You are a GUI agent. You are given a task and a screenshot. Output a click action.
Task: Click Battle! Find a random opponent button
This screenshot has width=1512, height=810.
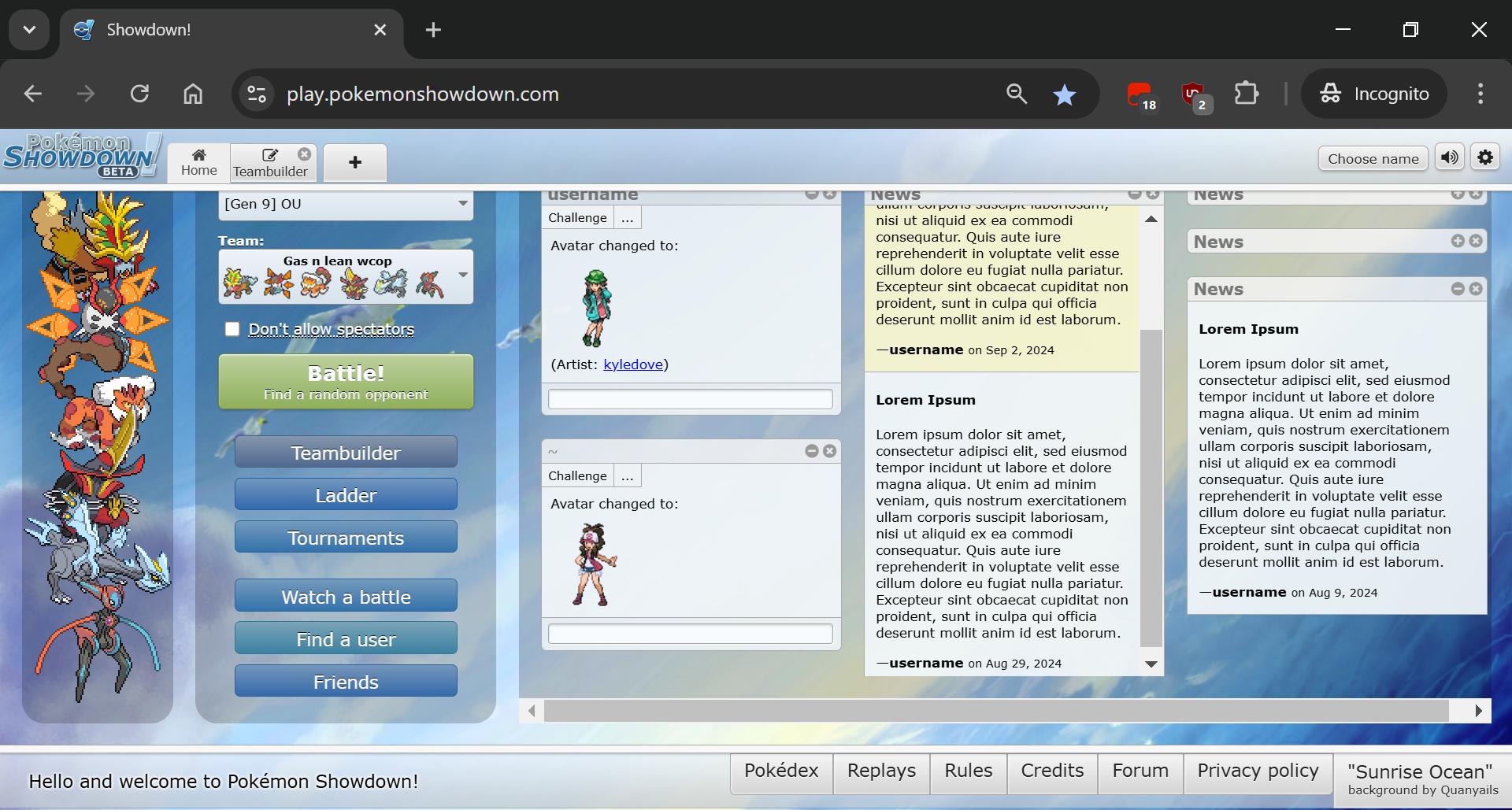click(346, 382)
